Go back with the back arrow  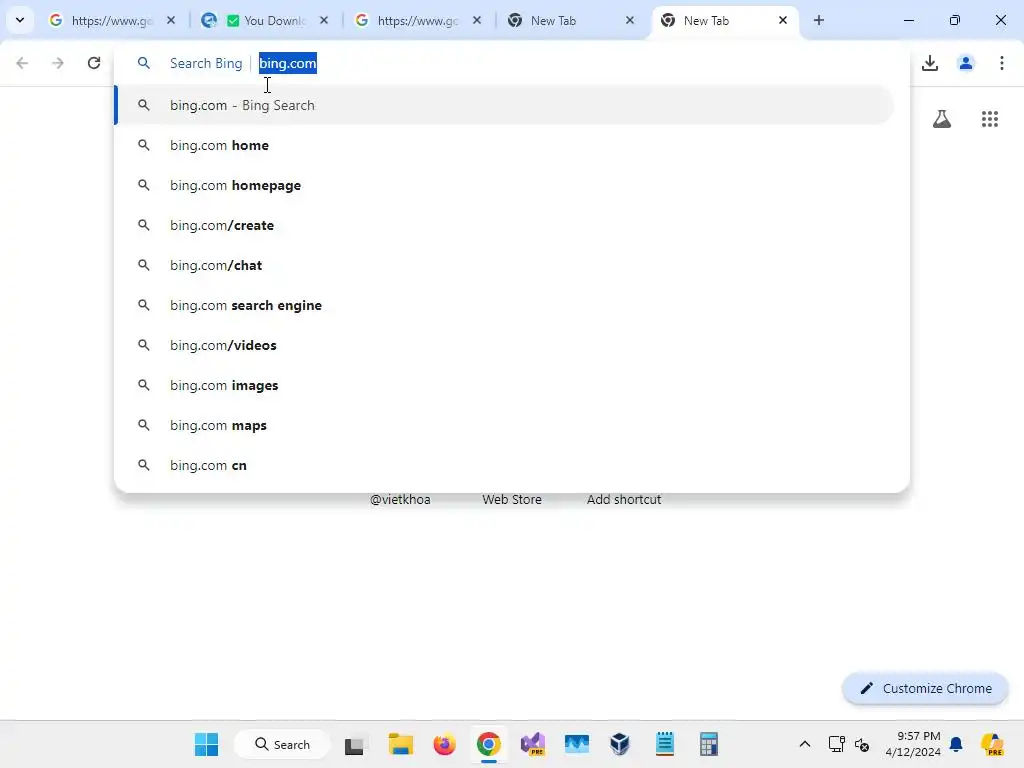[22, 63]
